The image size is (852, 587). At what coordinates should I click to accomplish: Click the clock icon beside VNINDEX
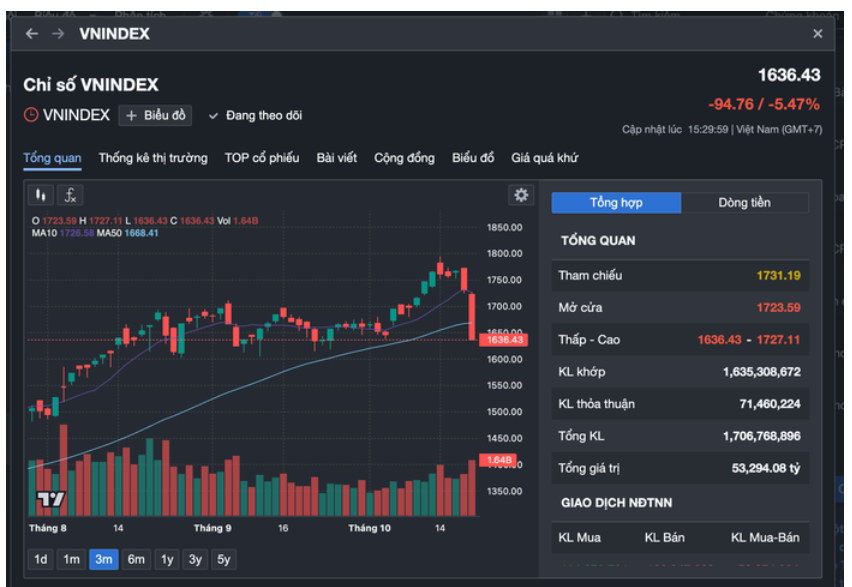31,115
